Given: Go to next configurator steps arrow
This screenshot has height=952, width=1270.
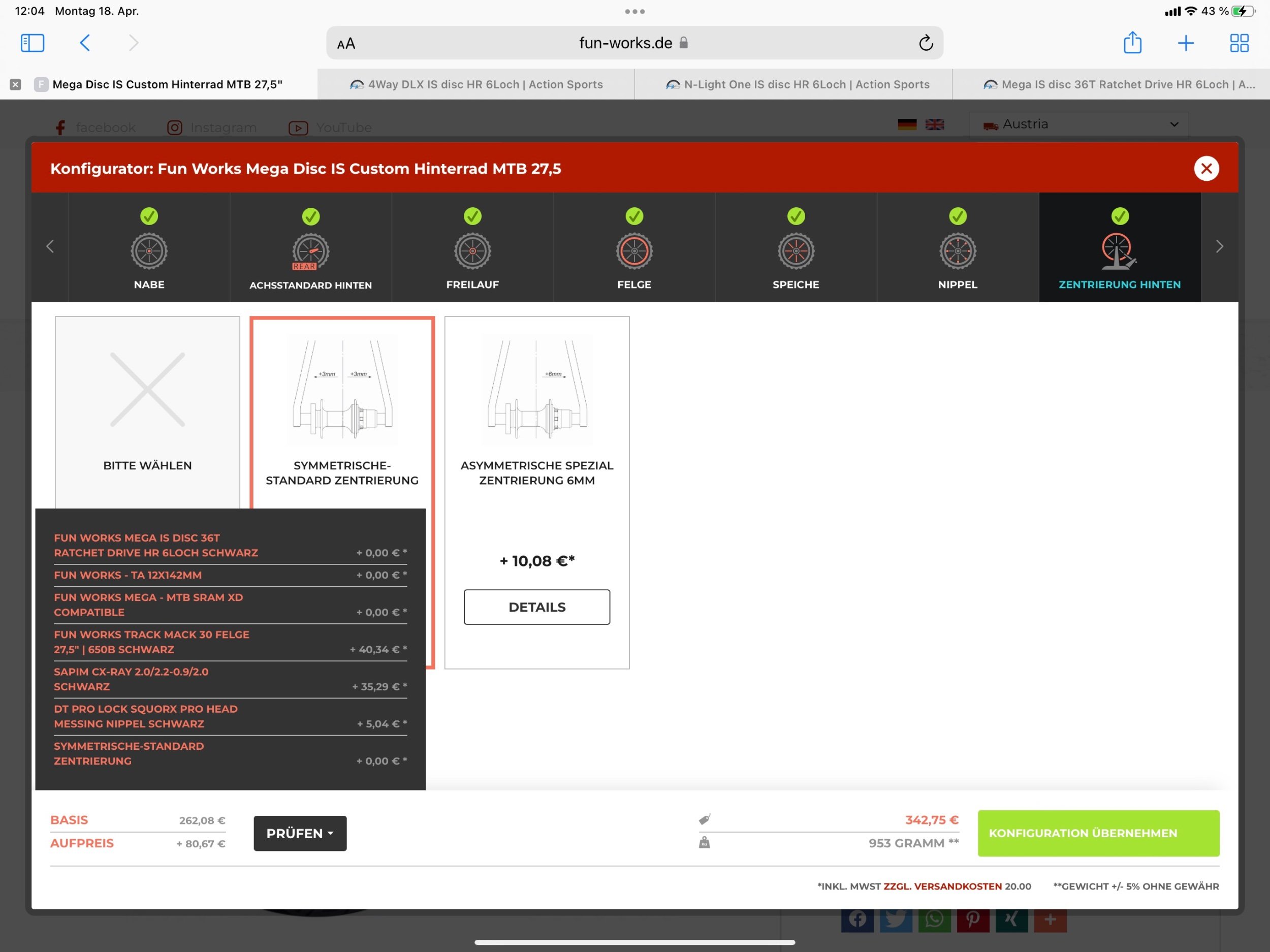Looking at the screenshot, I should tap(1220, 247).
